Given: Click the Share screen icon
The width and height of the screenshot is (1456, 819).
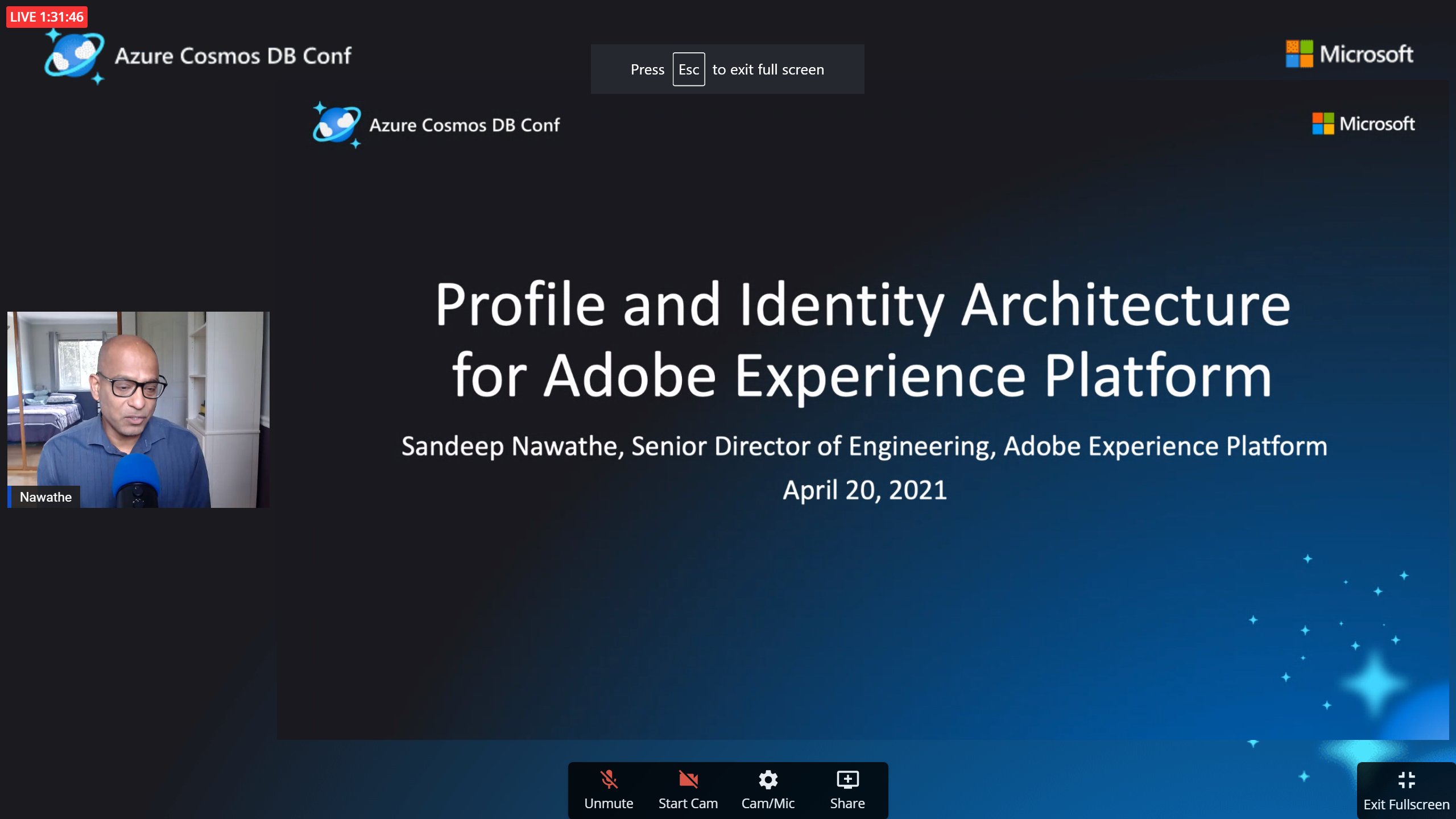Looking at the screenshot, I should coord(847,780).
